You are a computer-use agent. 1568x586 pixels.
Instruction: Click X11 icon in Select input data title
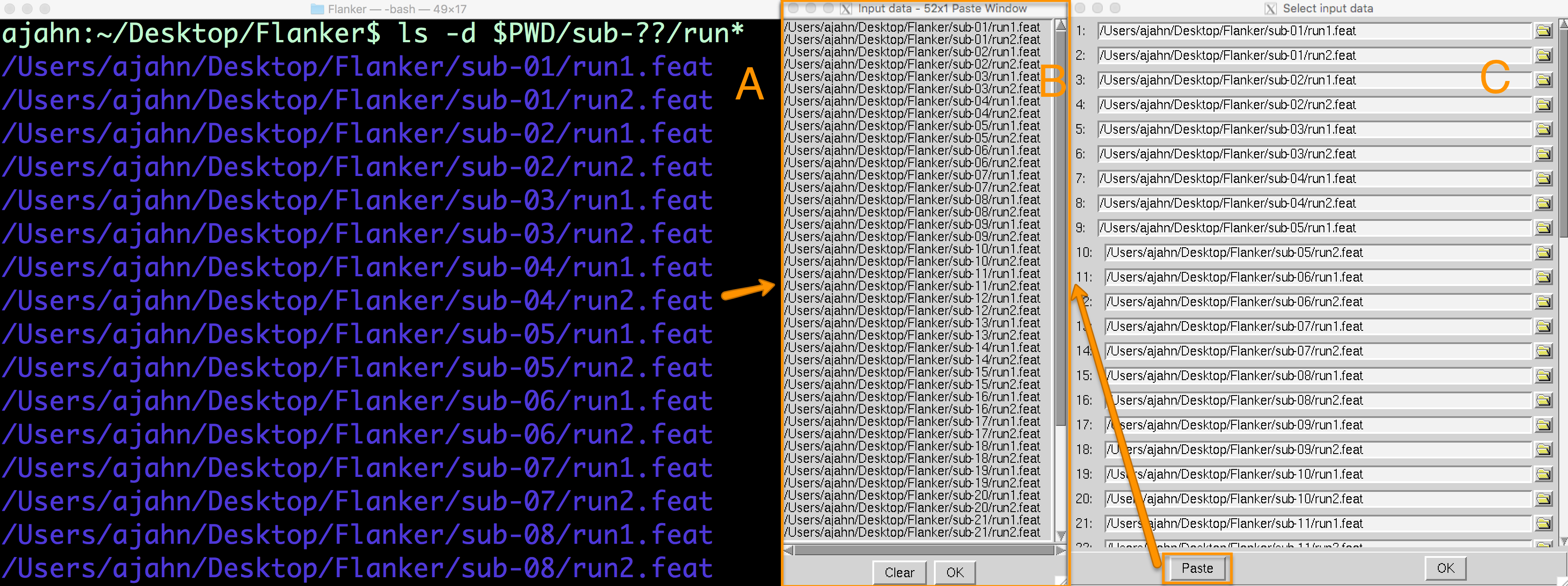click(x=1270, y=8)
